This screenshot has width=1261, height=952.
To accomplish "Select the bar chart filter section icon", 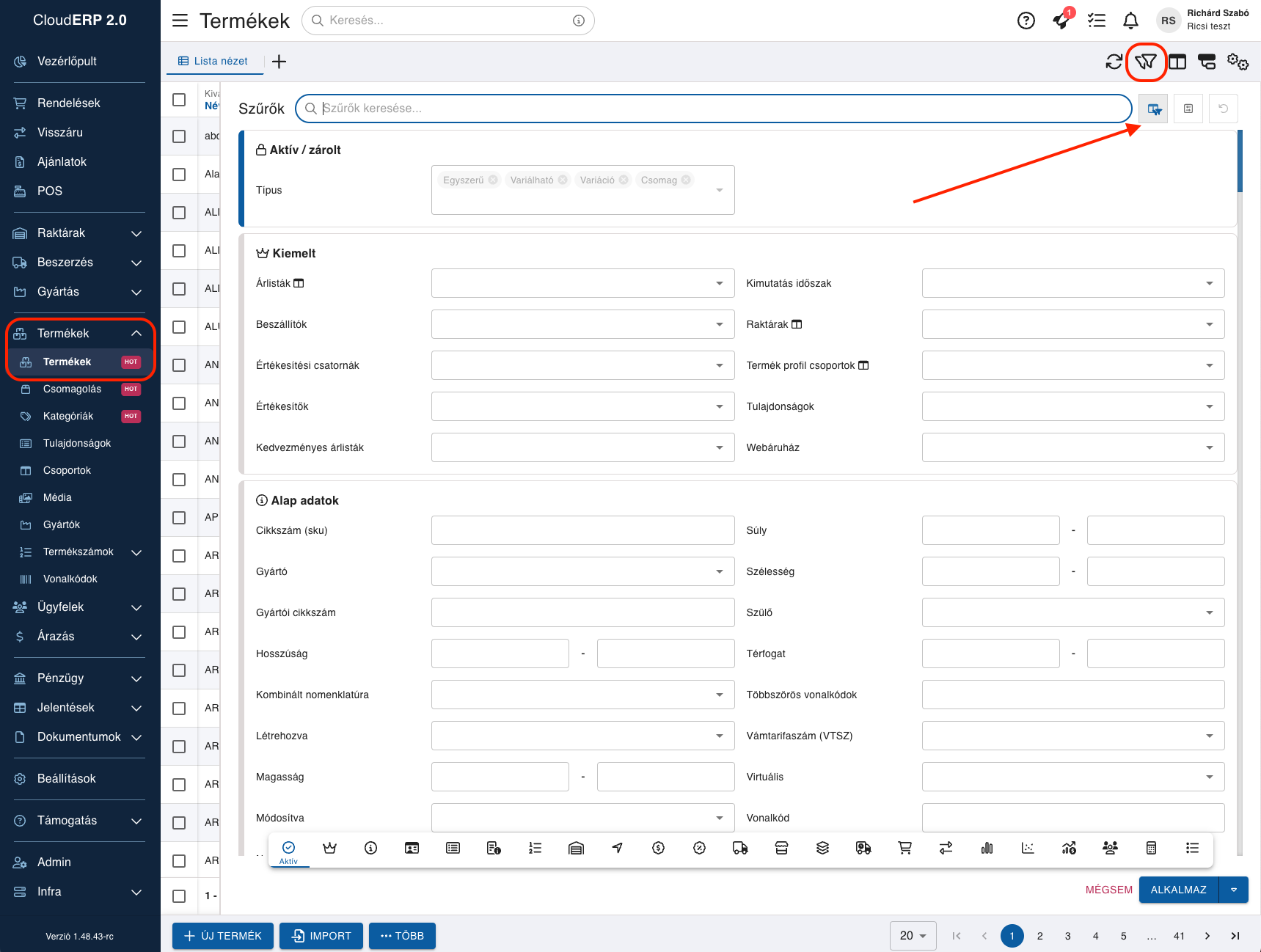I will click(x=987, y=849).
